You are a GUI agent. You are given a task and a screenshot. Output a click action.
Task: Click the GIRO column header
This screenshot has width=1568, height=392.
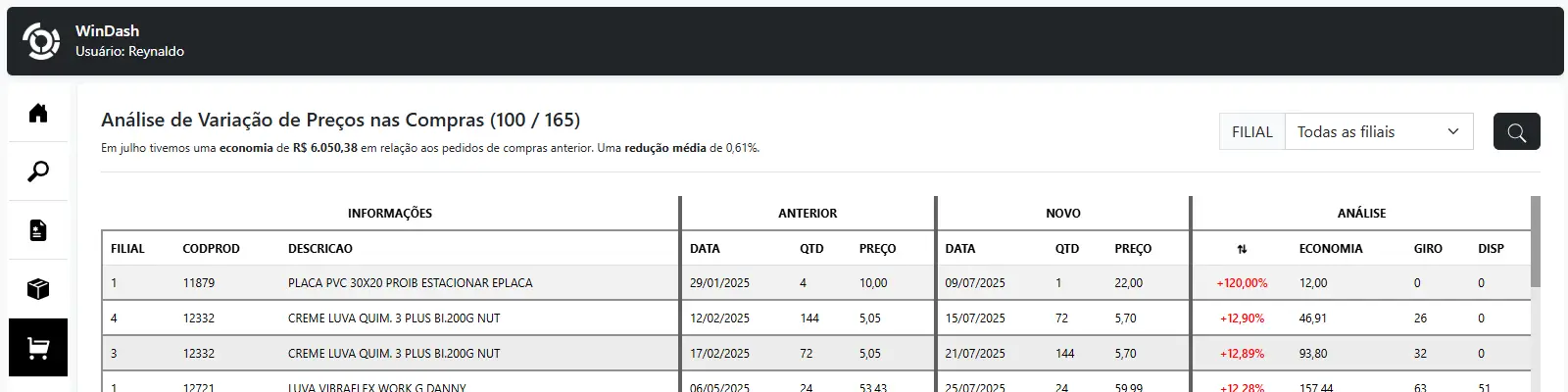click(1428, 249)
